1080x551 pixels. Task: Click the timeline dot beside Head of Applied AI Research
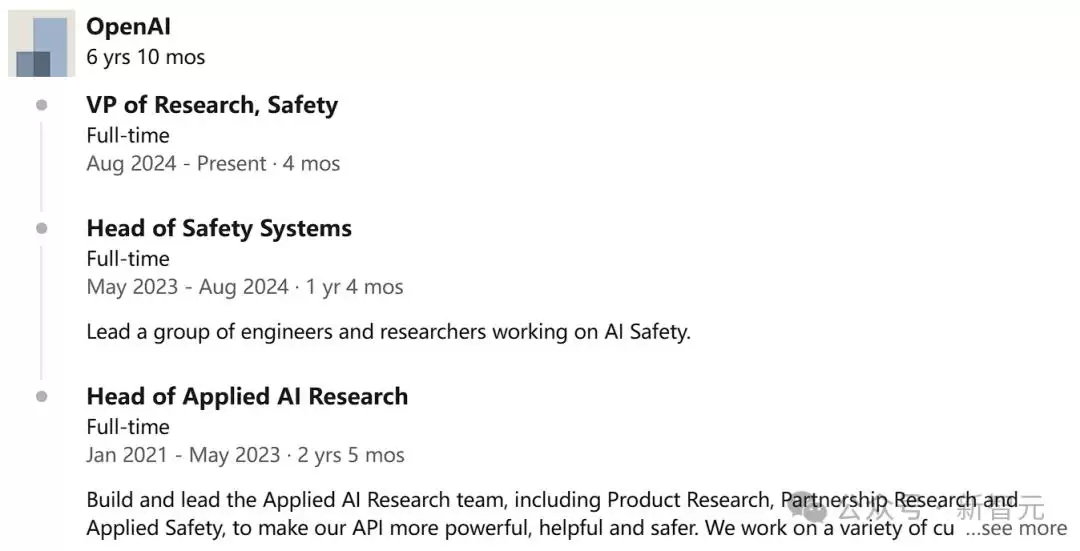pyautogui.click(x=42, y=396)
